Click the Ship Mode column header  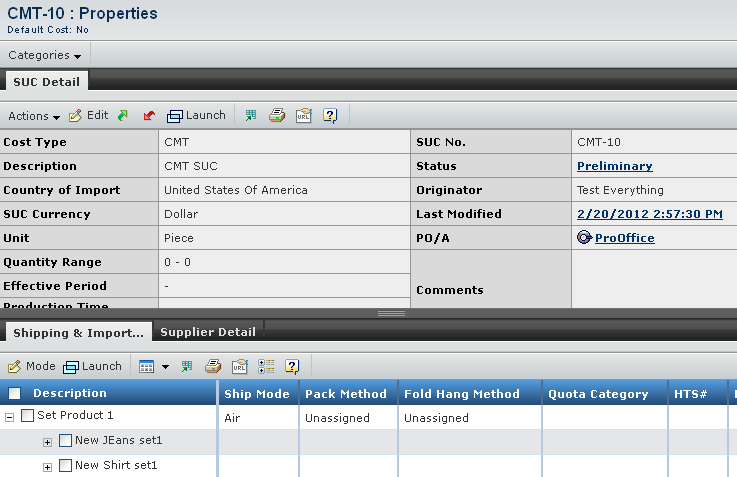(x=257, y=393)
